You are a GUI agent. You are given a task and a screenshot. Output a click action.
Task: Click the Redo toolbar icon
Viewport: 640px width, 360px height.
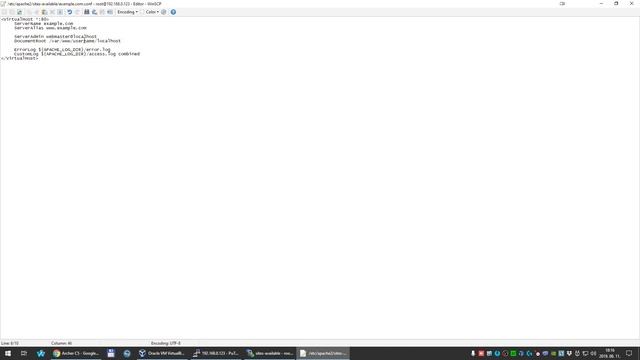pyautogui.click(x=78, y=12)
